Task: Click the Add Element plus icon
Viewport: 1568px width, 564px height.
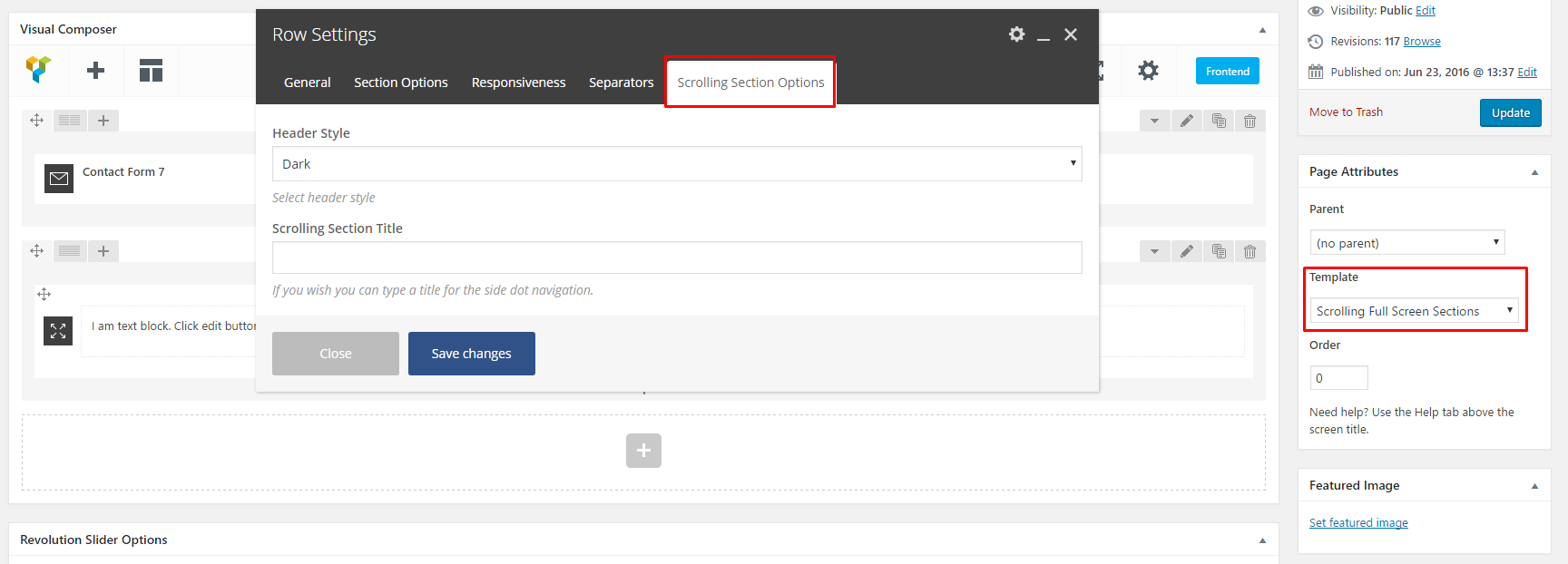Action: tap(95, 71)
